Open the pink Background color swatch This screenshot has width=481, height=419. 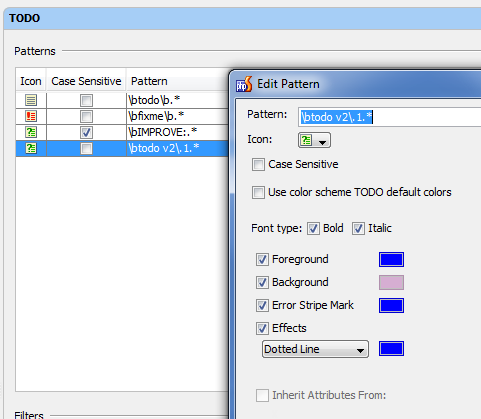coord(391,282)
